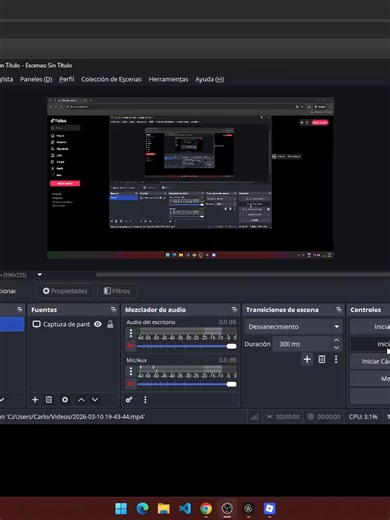Screen dimensions: 390x520
Task: Click the CPU: 3.1% status text
Action: pyautogui.click(x=363, y=417)
